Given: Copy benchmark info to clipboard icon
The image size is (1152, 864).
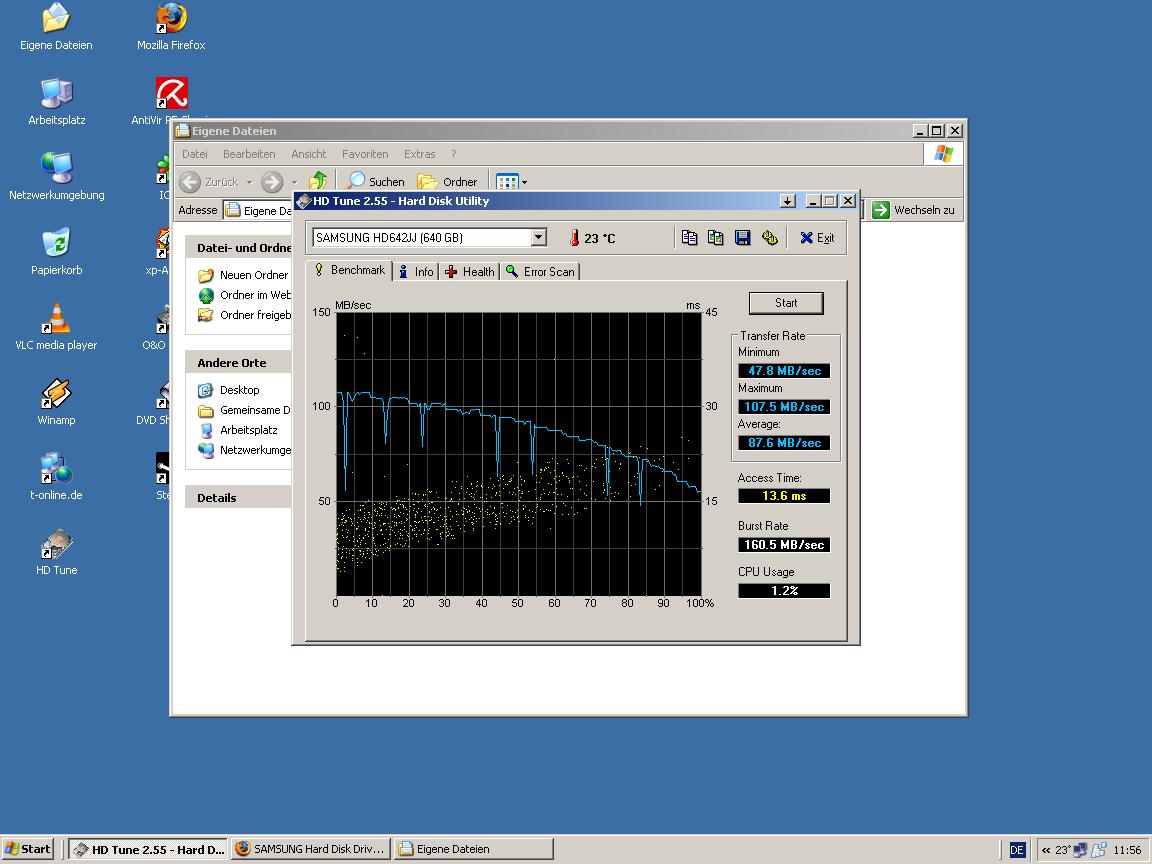Looking at the screenshot, I should pos(689,237).
